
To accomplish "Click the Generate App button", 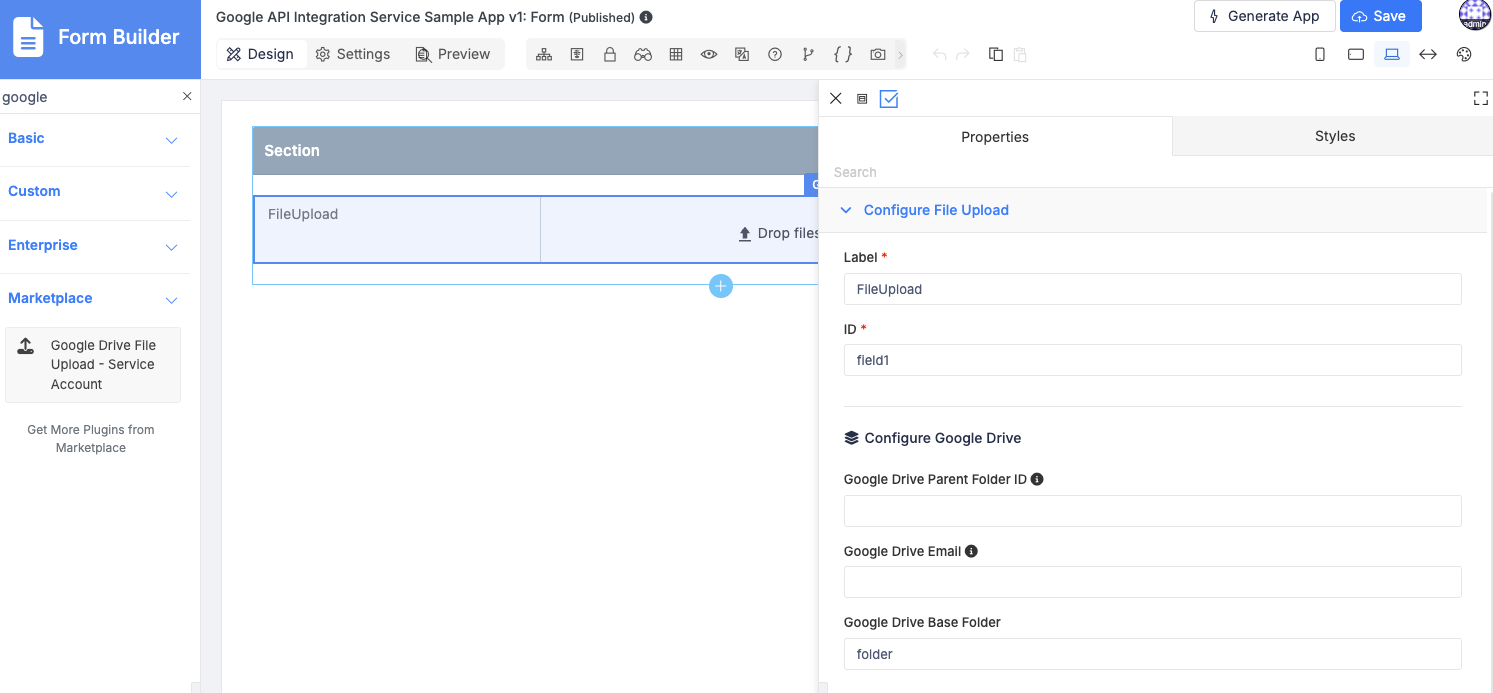I will [x=1265, y=16].
